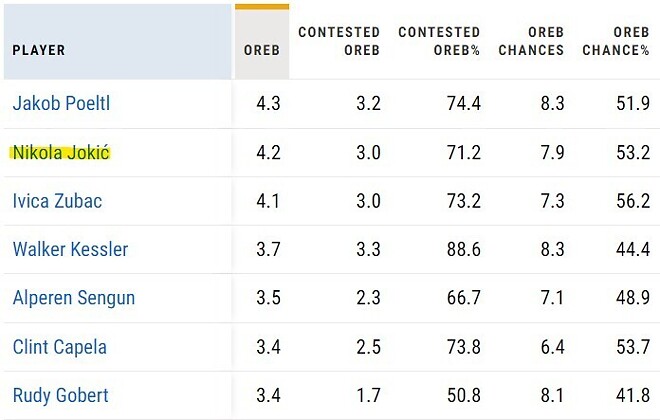The image size is (660, 420).
Task: Click Walker Kessler's 88.6 contested OREB%
Action: pos(464,250)
